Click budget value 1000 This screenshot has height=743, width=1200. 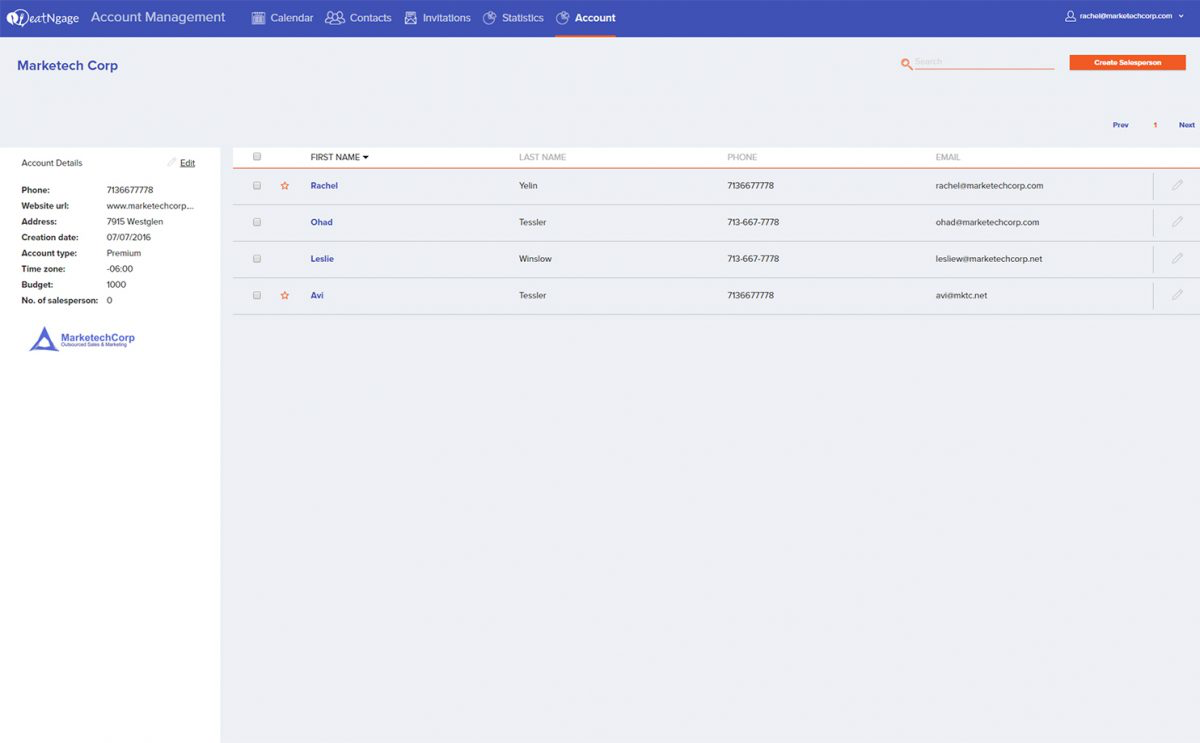click(x=116, y=285)
